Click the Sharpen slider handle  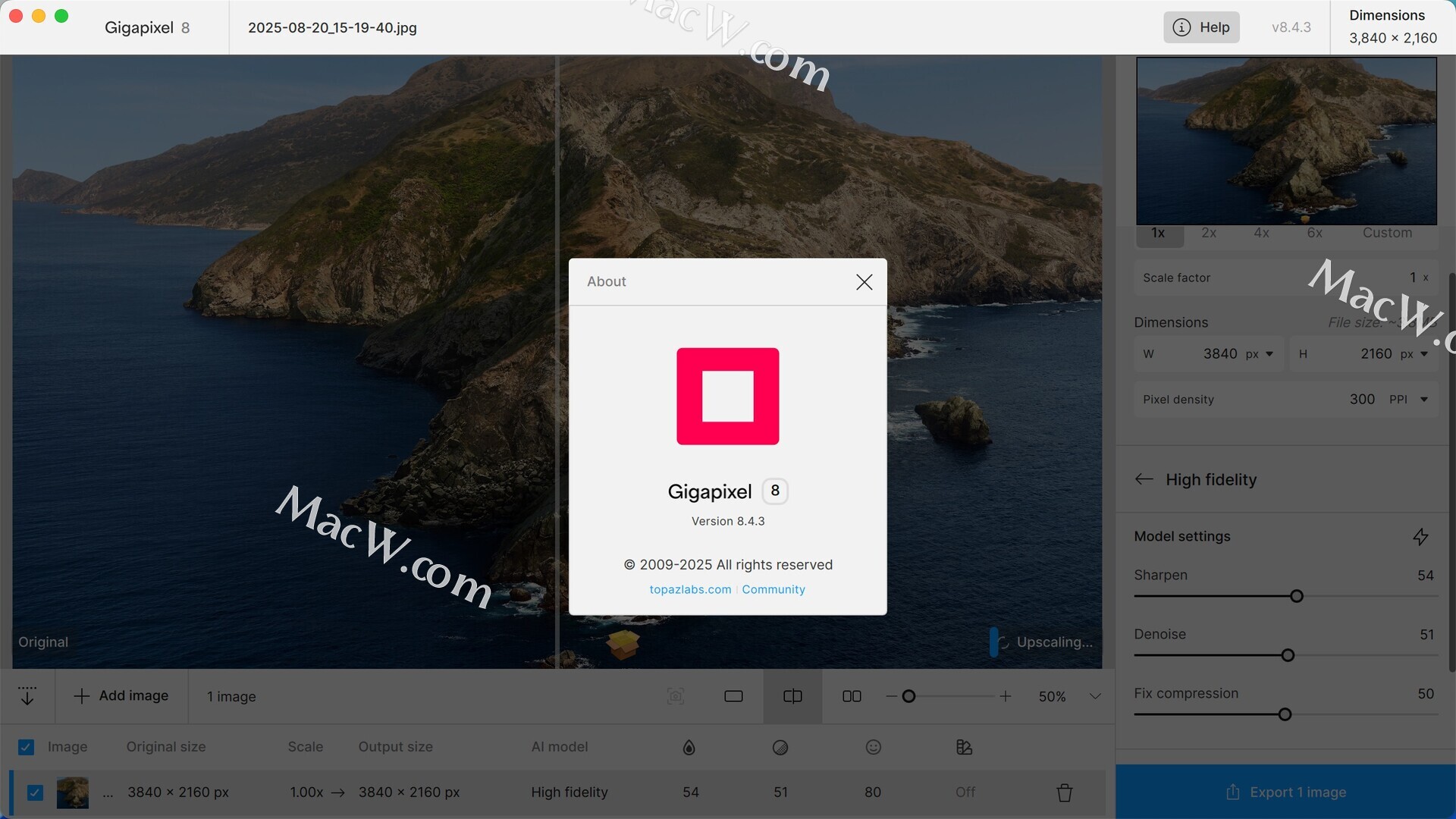pos(1297,596)
